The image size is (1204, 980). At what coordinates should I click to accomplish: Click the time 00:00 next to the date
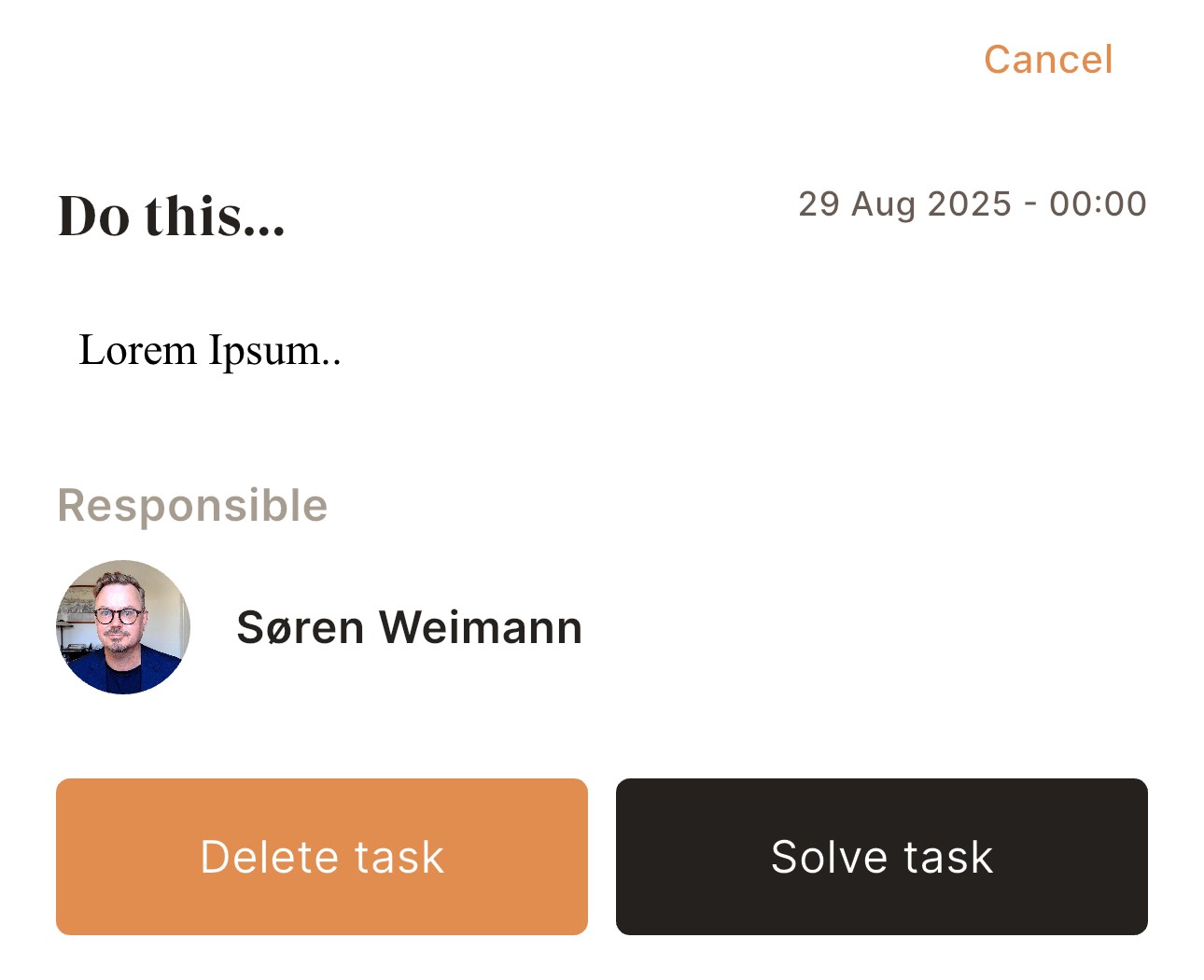pyautogui.click(x=1101, y=203)
